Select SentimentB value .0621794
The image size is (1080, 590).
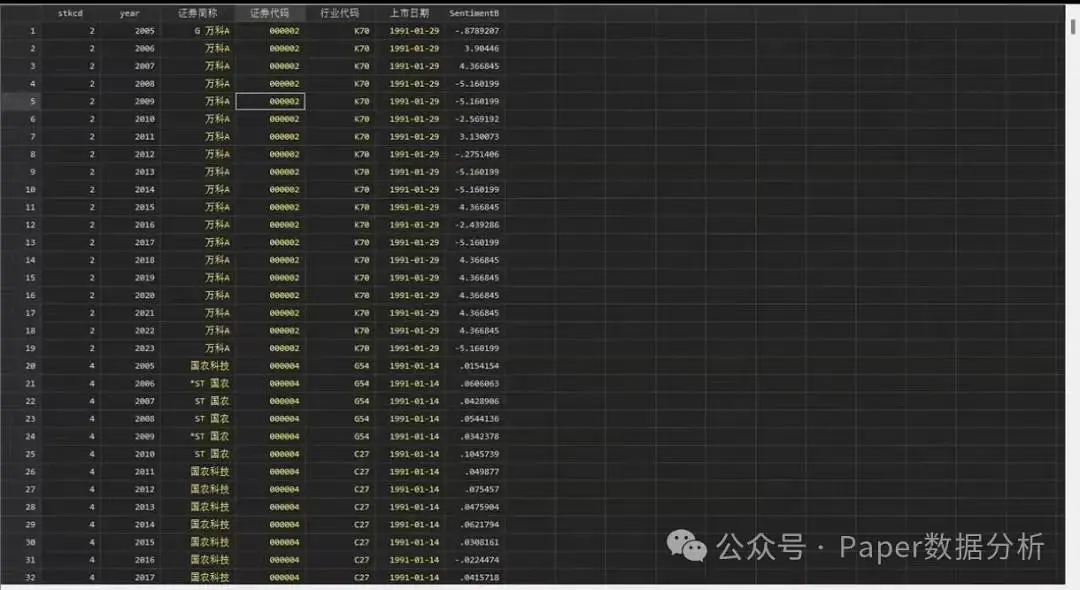click(479, 525)
